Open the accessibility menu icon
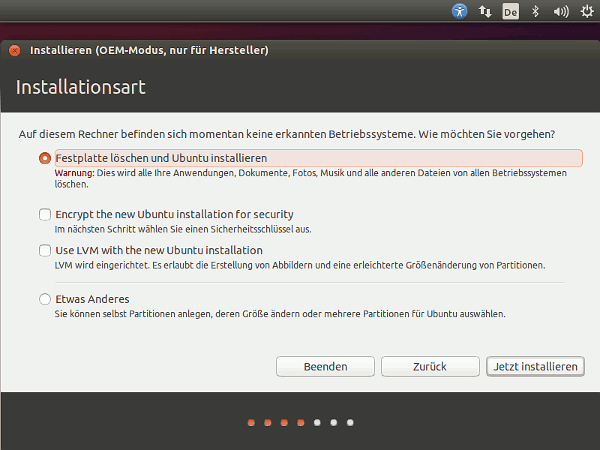The image size is (600, 450). tap(459, 11)
